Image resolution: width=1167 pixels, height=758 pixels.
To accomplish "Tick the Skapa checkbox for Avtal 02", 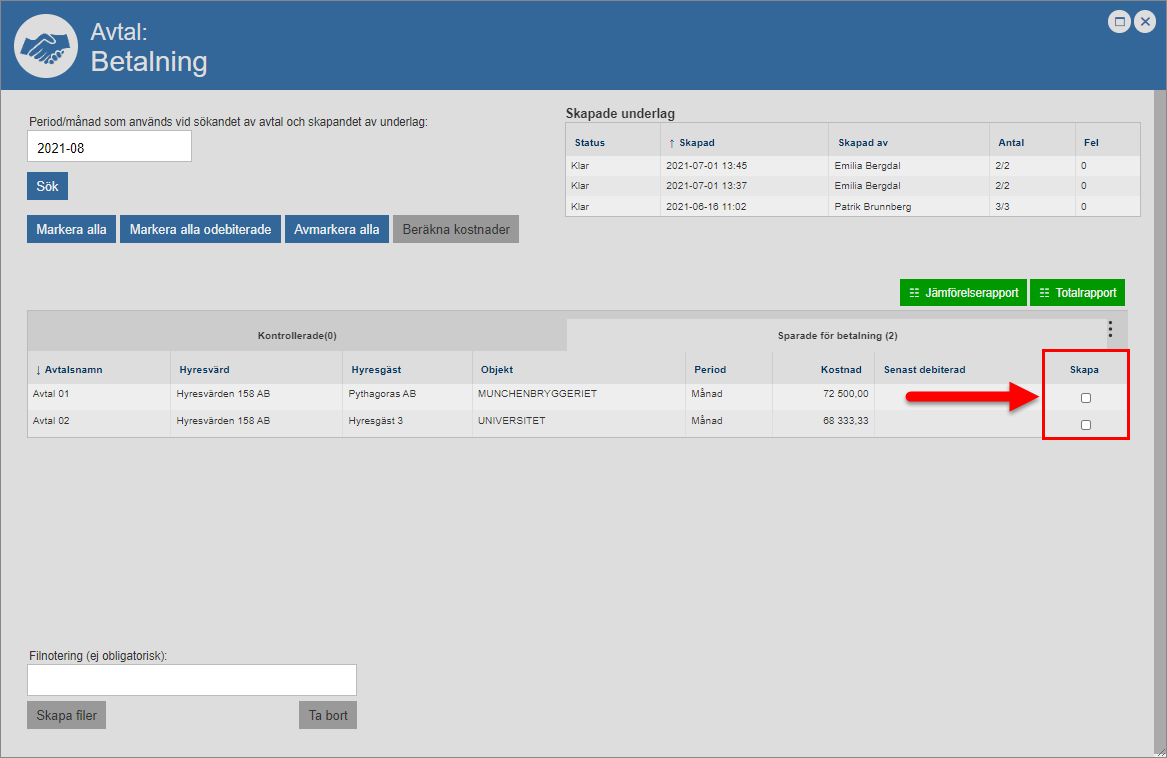I will [x=1086, y=425].
